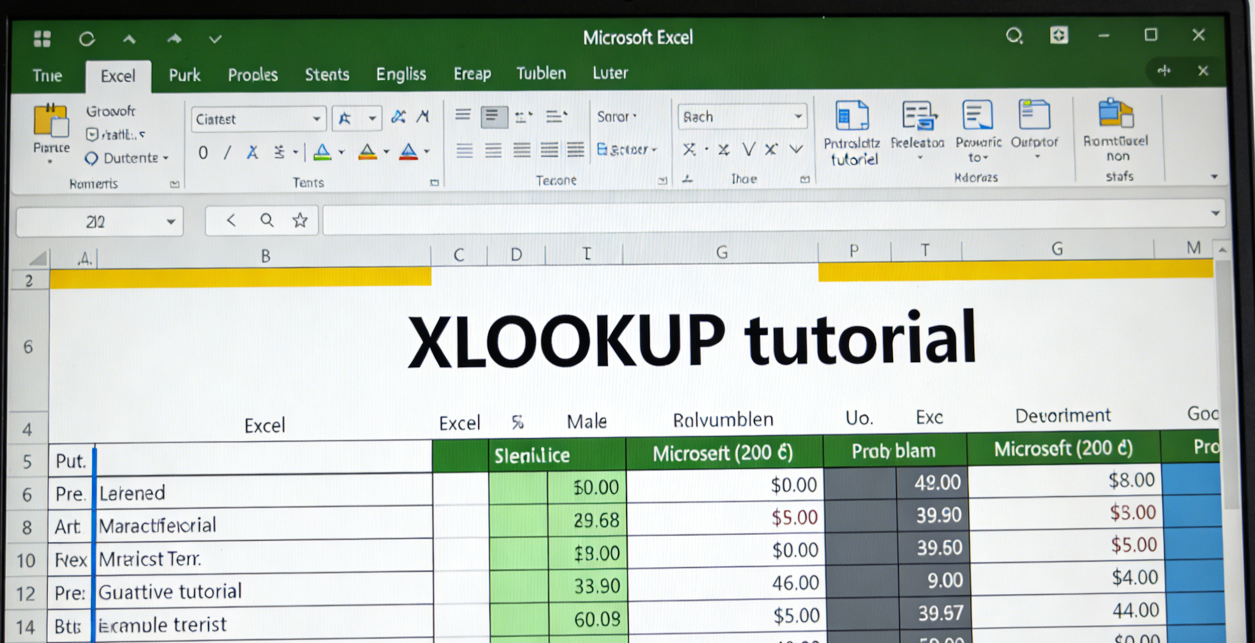Apply the red underlined A color

pos(408,153)
